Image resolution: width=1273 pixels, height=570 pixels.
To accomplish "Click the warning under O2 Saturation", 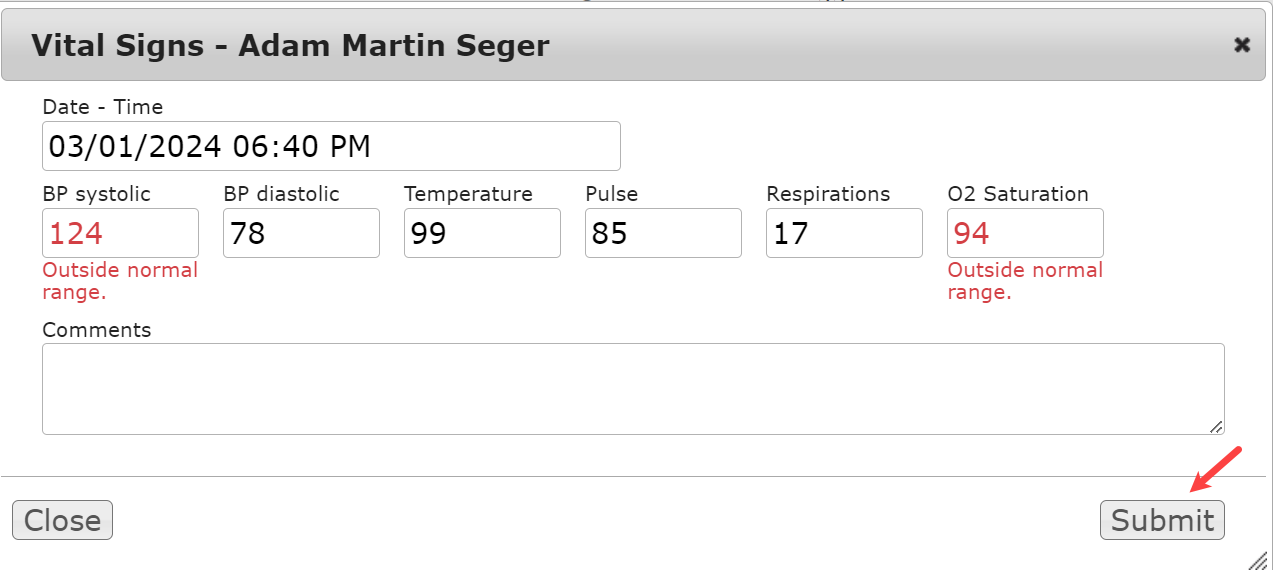I will click(x=1025, y=281).
